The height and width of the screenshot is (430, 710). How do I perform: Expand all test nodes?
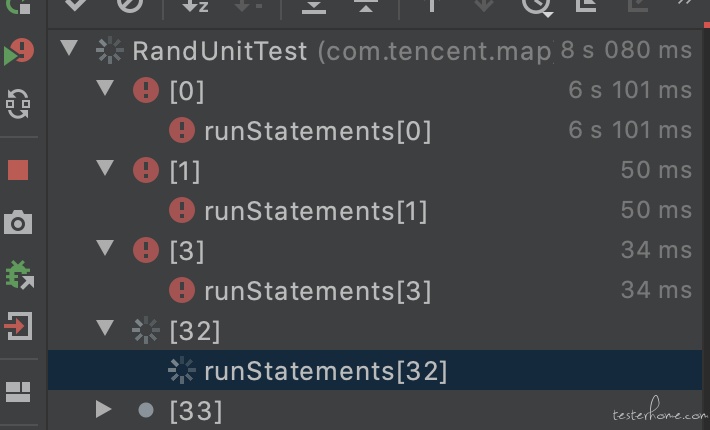tap(314, 5)
